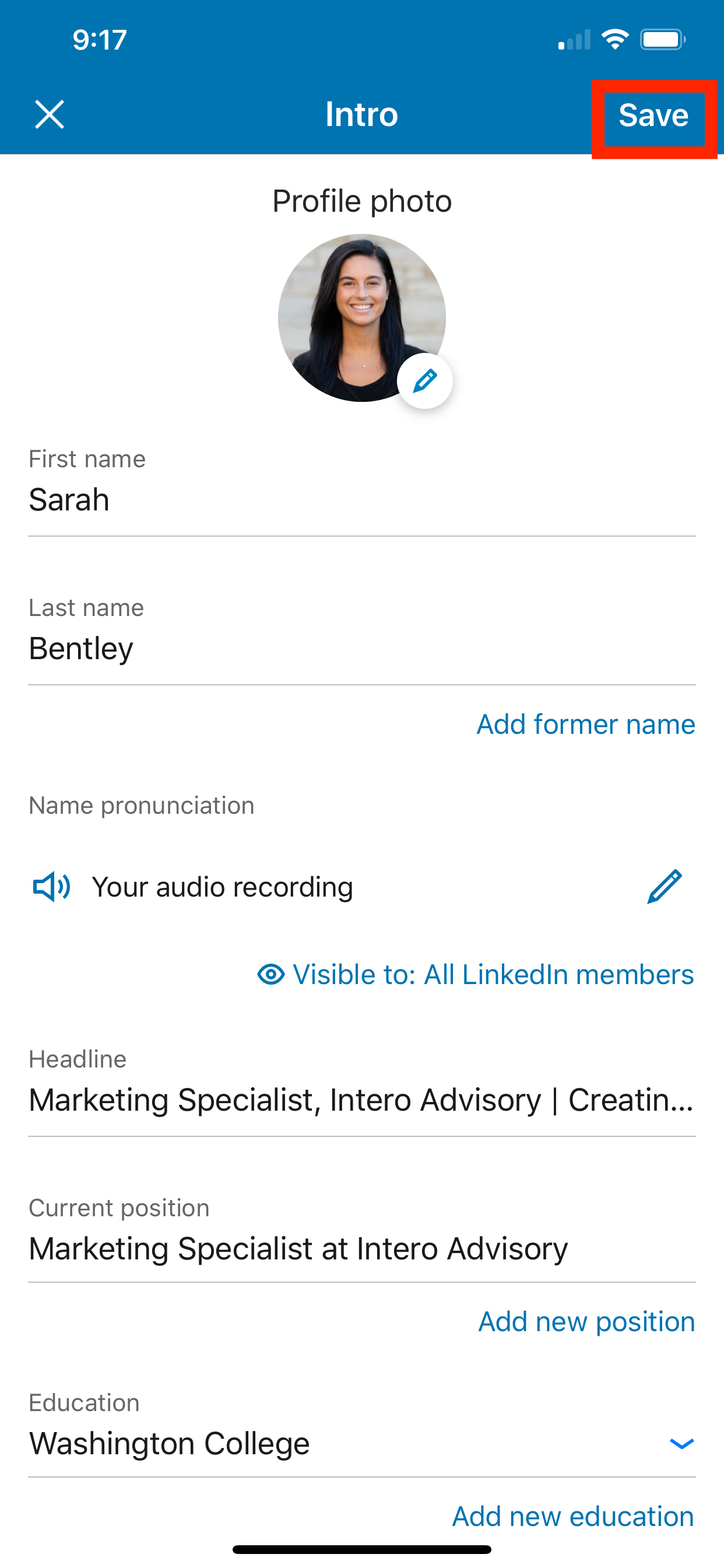
Task: Expand the Education dropdown chevron
Action: point(681,1443)
